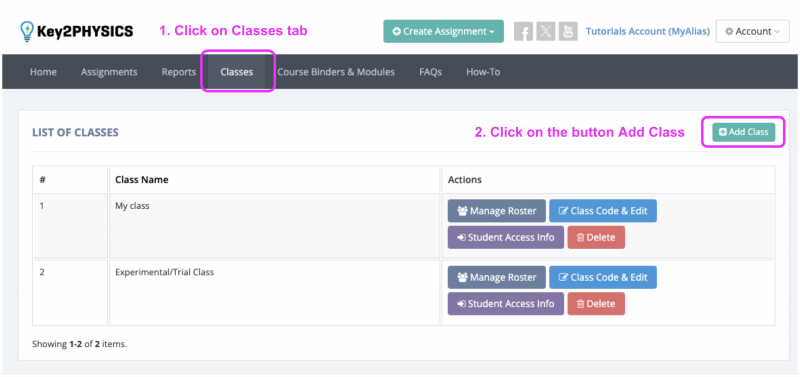The height and width of the screenshot is (377, 800).
Task: Click the '#' column header
Action: (x=70, y=180)
